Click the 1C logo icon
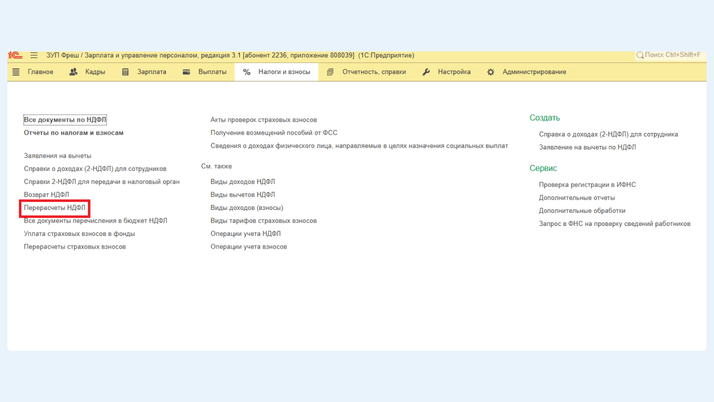This screenshot has height=402, width=714. tap(15, 56)
